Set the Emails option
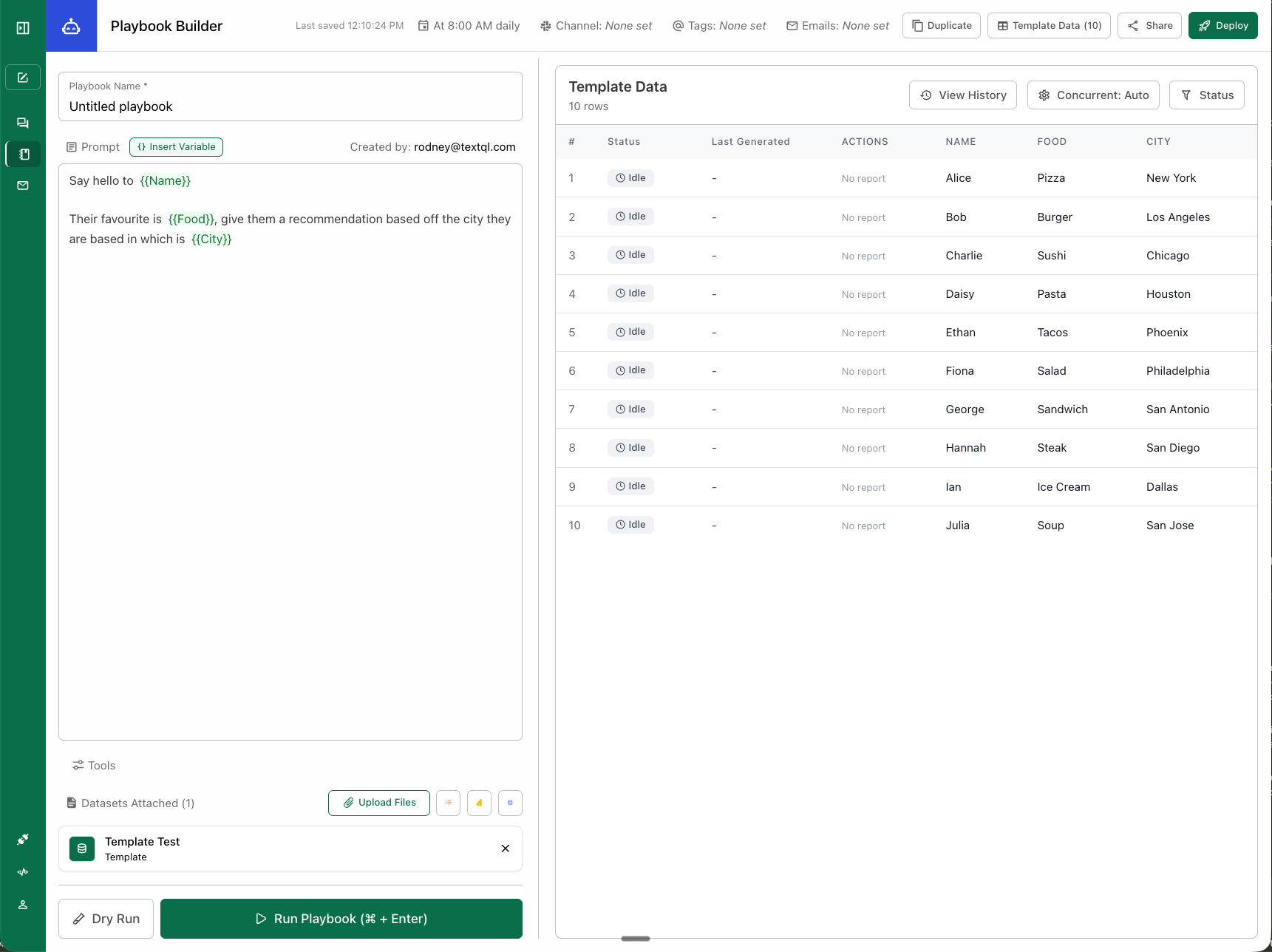The width and height of the screenshot is (1272, 952). pos(838,26)
